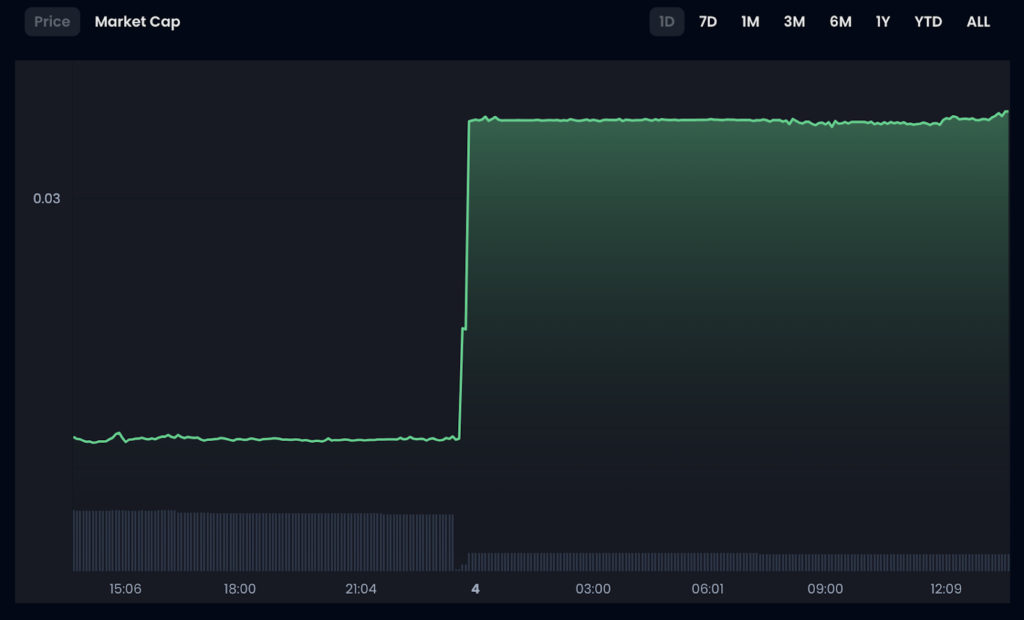Select the 06:01 time axis label
Screen dimensions: 1024x620
coord(708,589)
